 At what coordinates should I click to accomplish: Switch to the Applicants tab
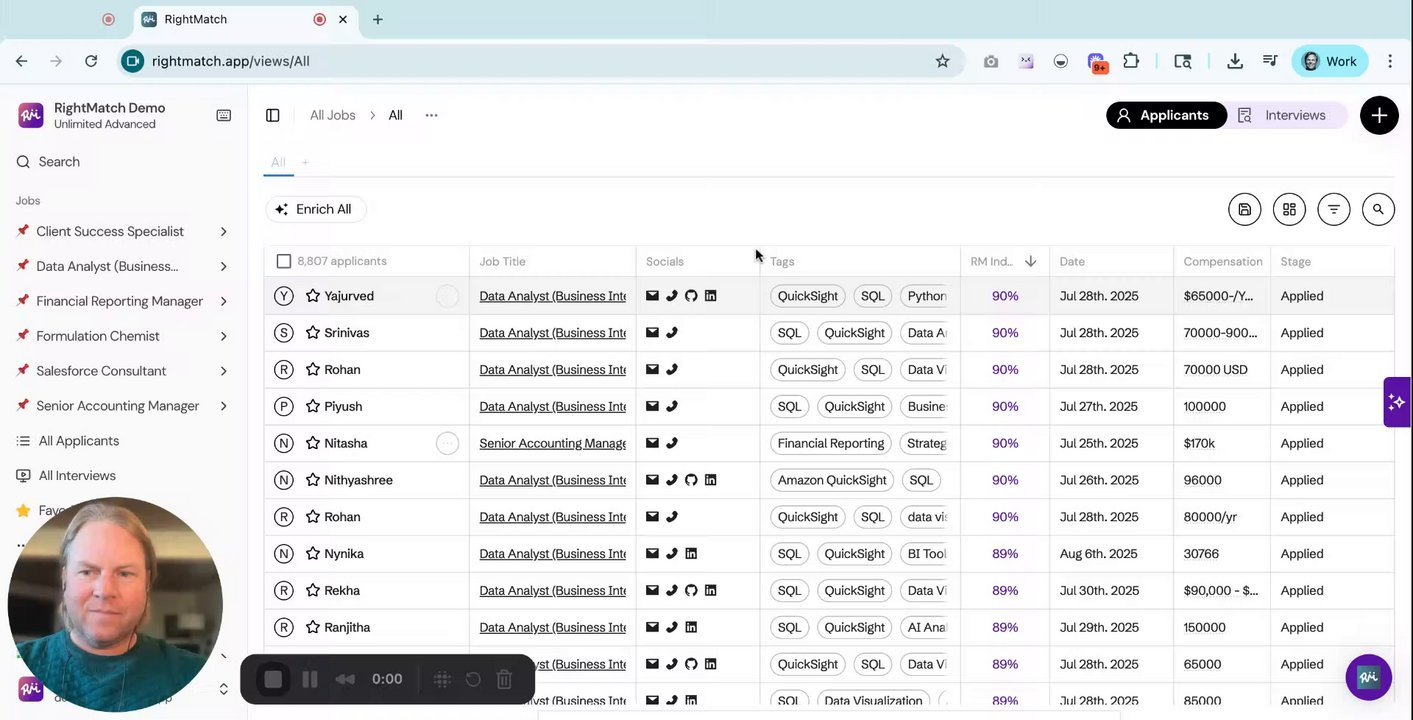pyautogui.click(x=1166, y=115)
